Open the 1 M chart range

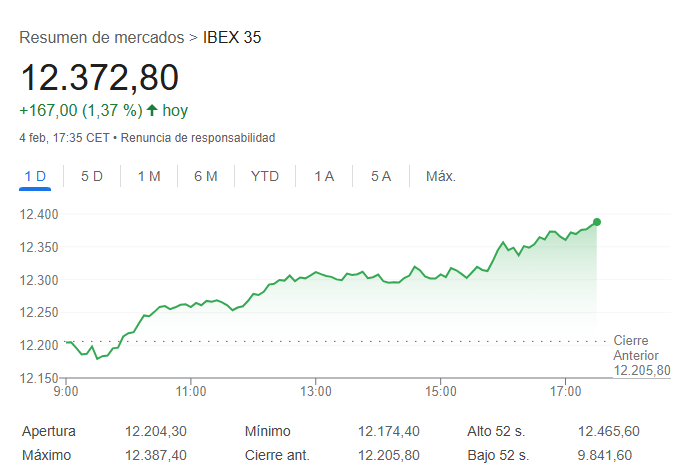149,176
